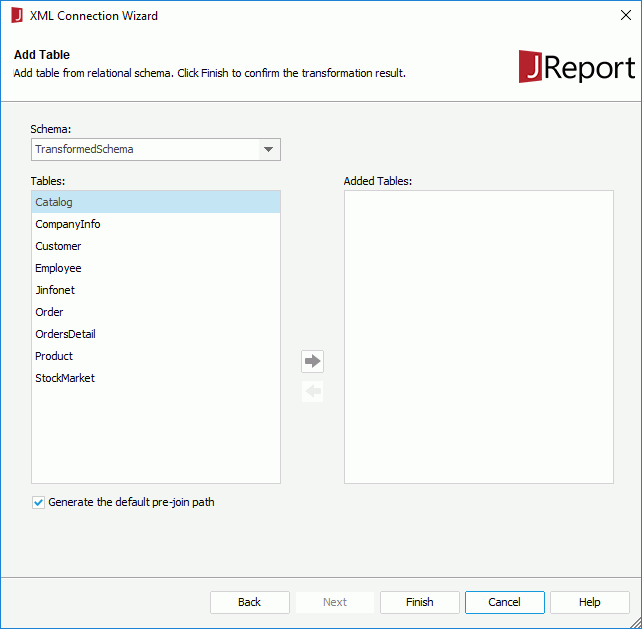
Task: Click the JReport app icon in title bar
Action: (17, 16)
